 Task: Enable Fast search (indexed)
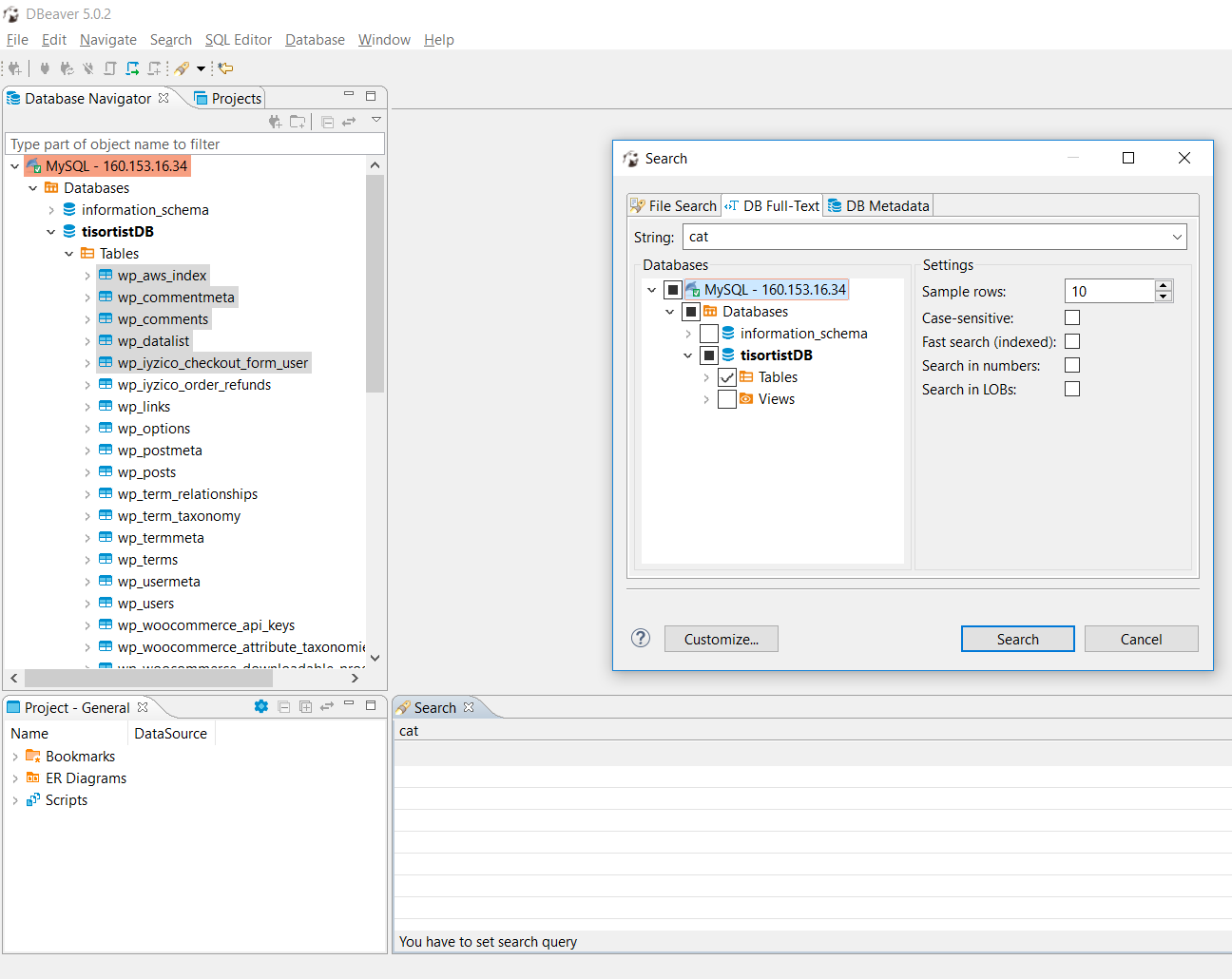point(1072,341)
